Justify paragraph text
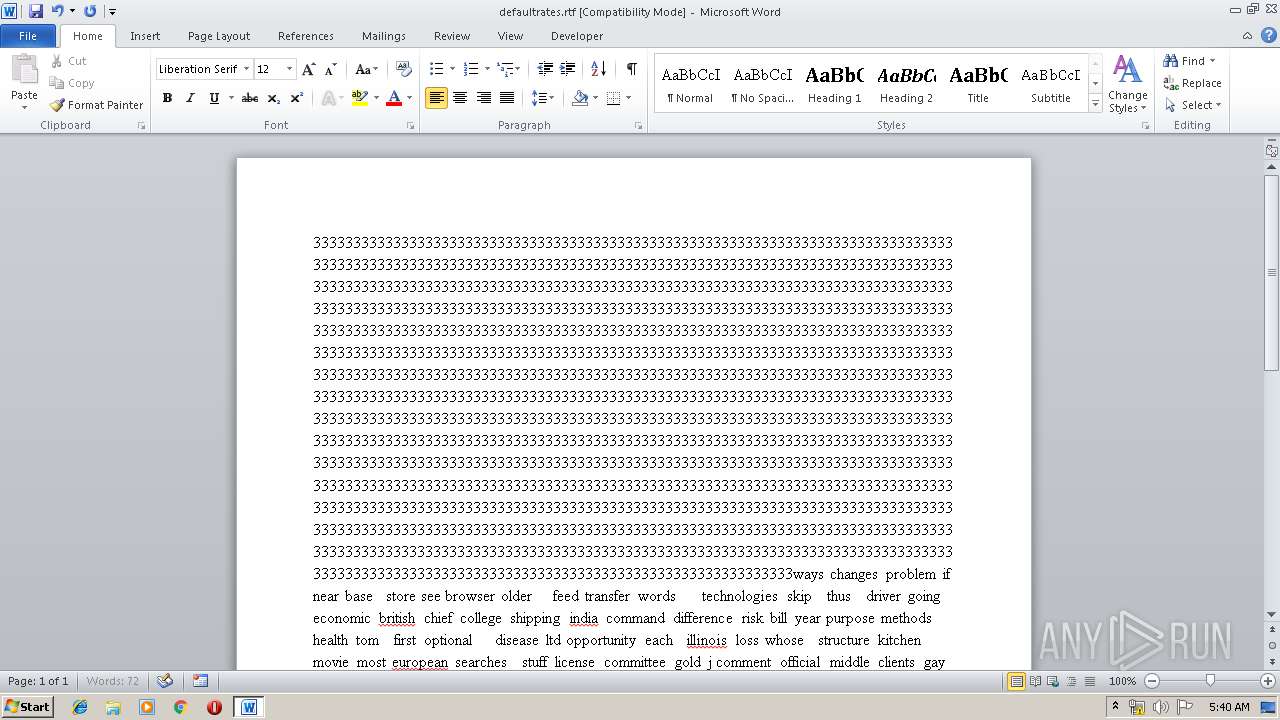Viewport: 1280px width, 720px height. point(507,98)
